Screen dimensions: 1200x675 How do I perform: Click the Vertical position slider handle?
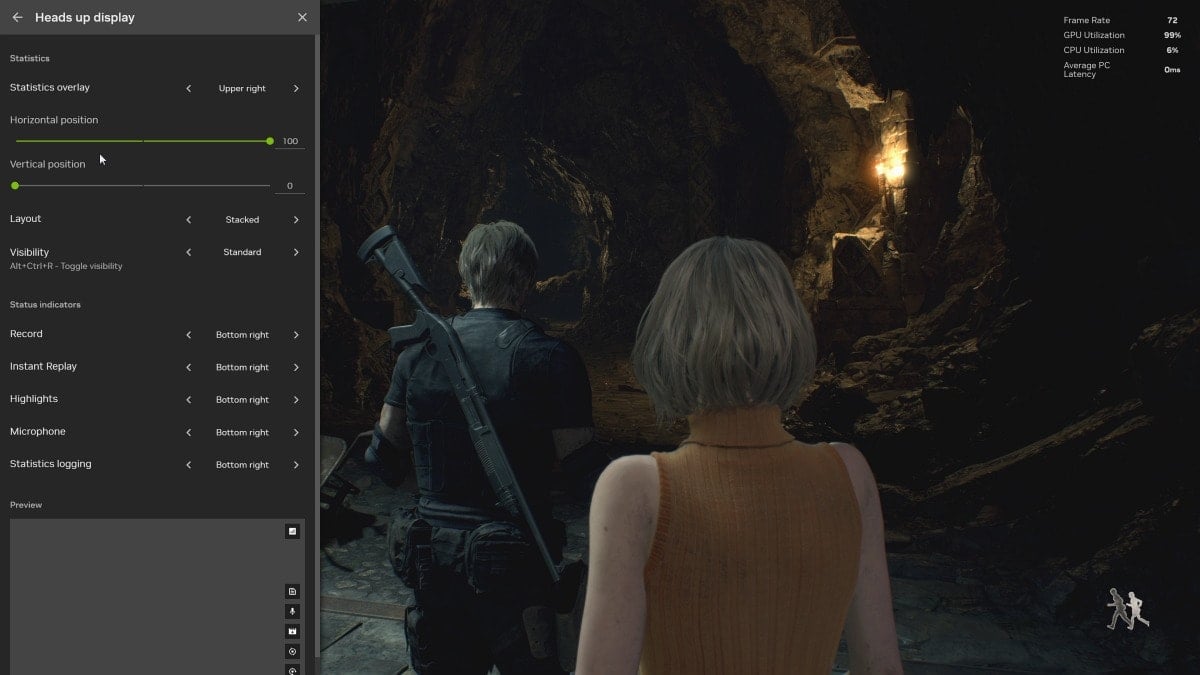tap(15, 185)
